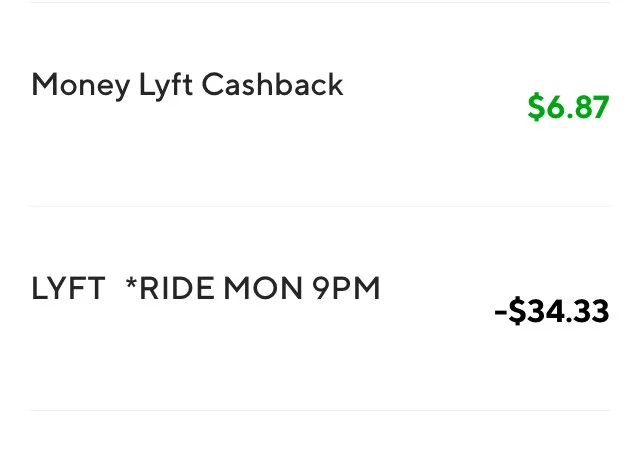Click the *RIDE text in second transaction
The width and height of the screenshot is (640, 455).
click(x=170, y=288)
